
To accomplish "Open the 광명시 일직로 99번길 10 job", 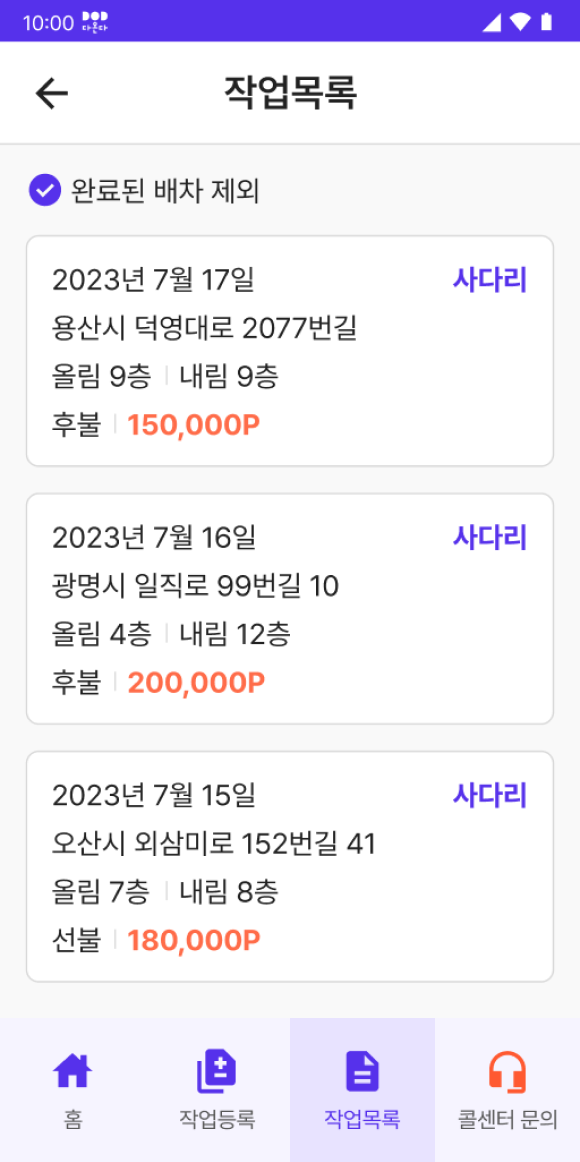I will pos(290,608).
